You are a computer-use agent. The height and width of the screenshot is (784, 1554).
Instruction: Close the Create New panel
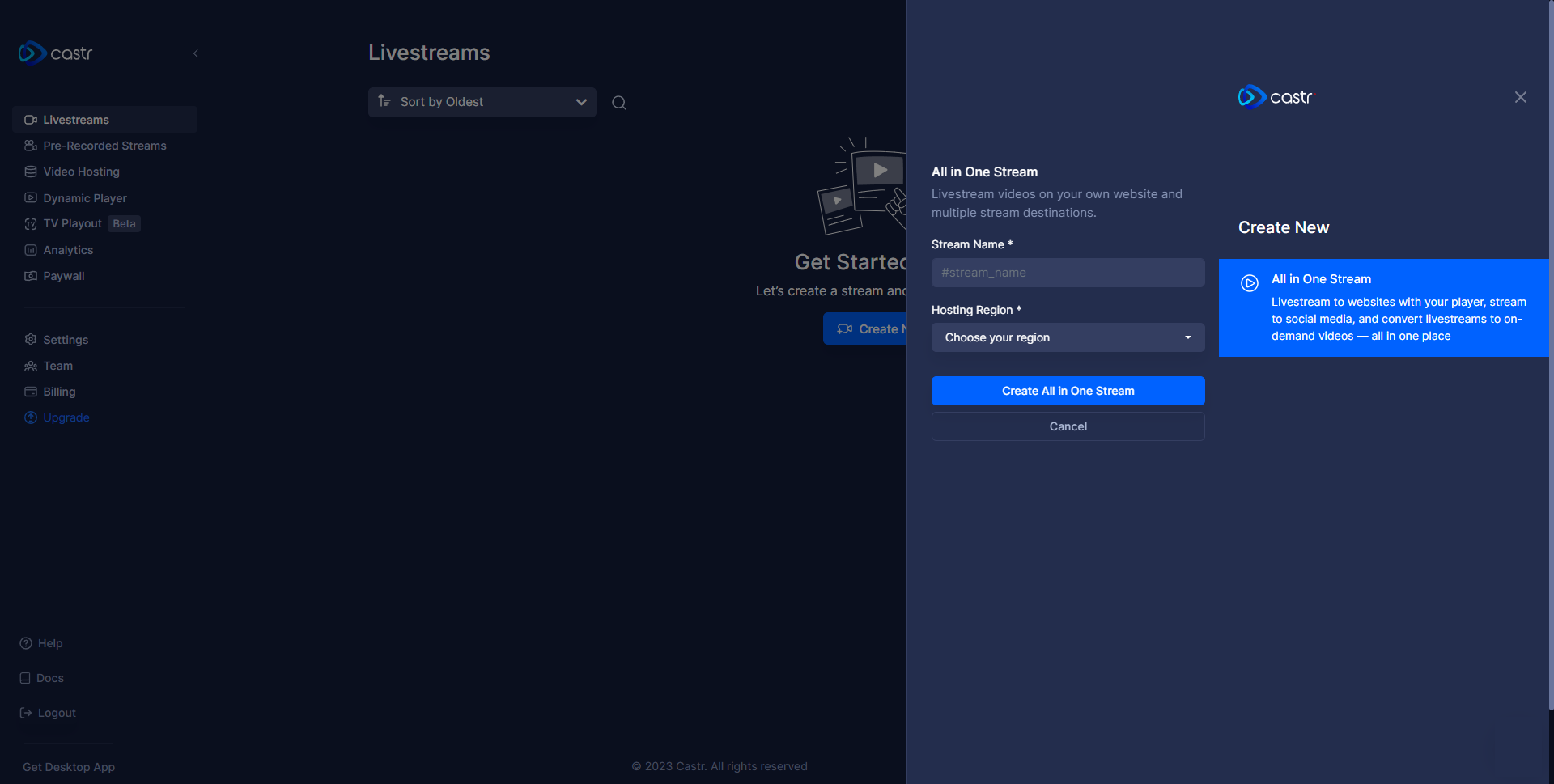click(x=1520, y=97)
